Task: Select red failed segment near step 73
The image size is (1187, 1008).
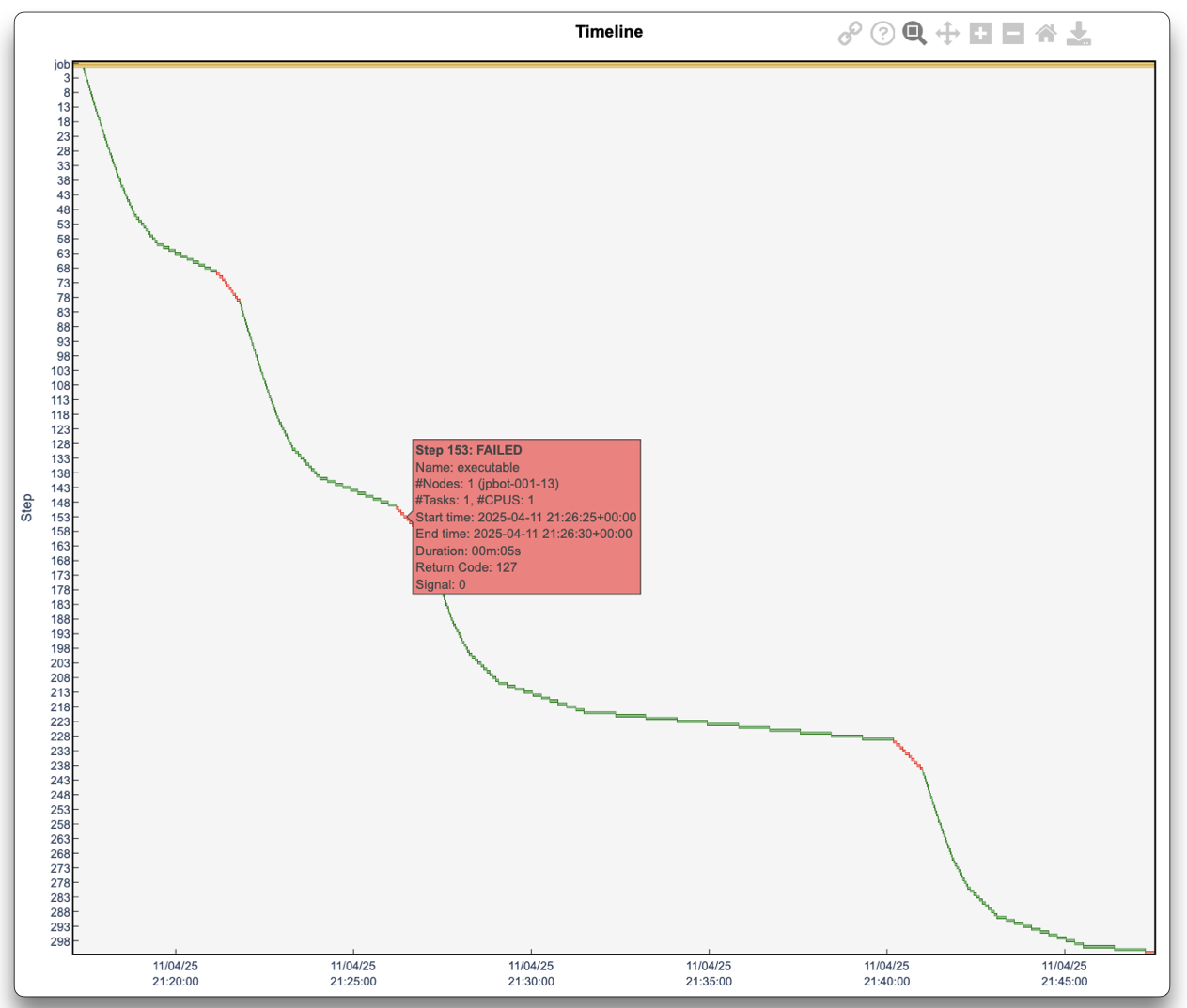Action: 229,287
